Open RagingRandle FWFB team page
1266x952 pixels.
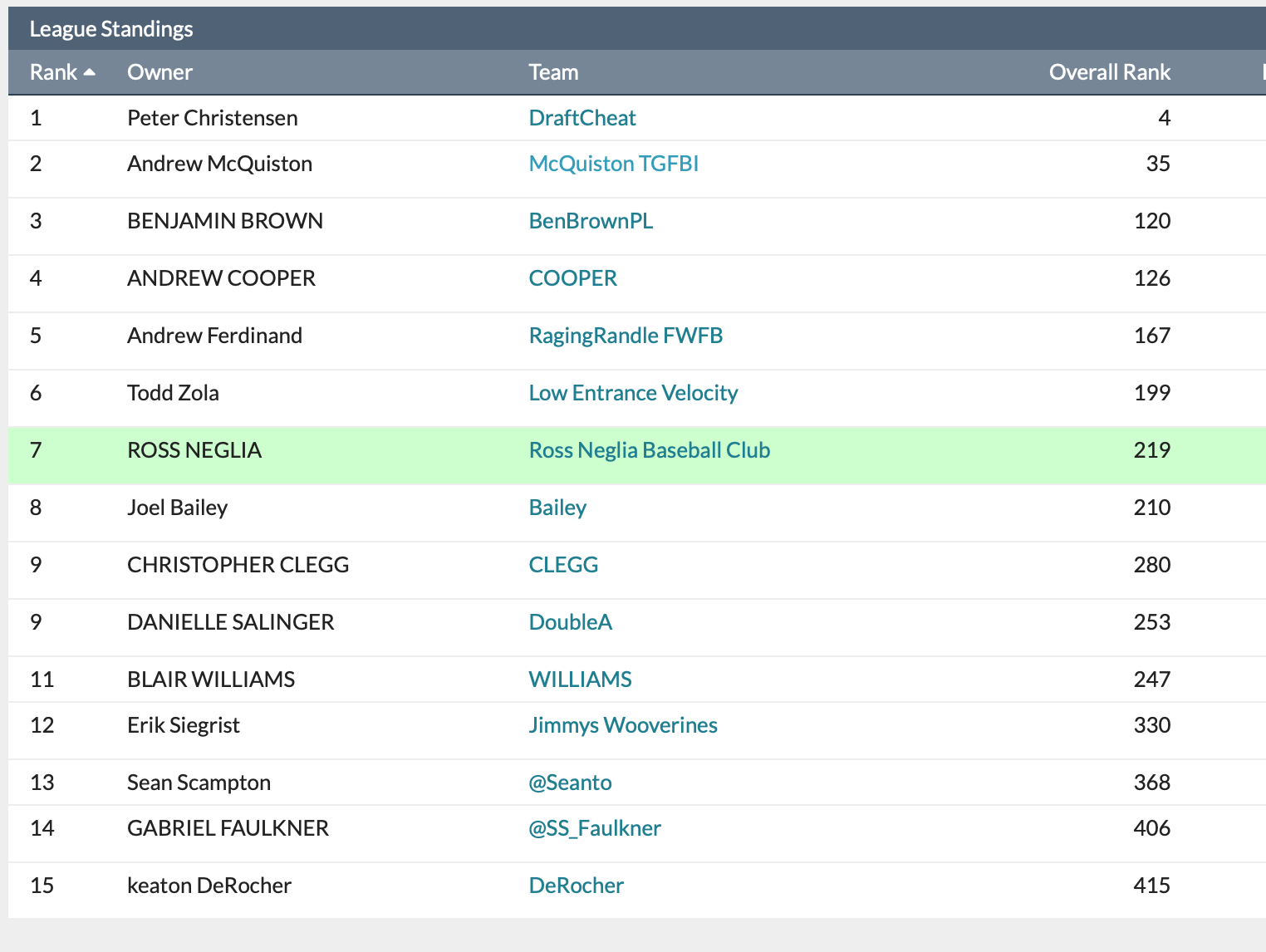(626, 336)
